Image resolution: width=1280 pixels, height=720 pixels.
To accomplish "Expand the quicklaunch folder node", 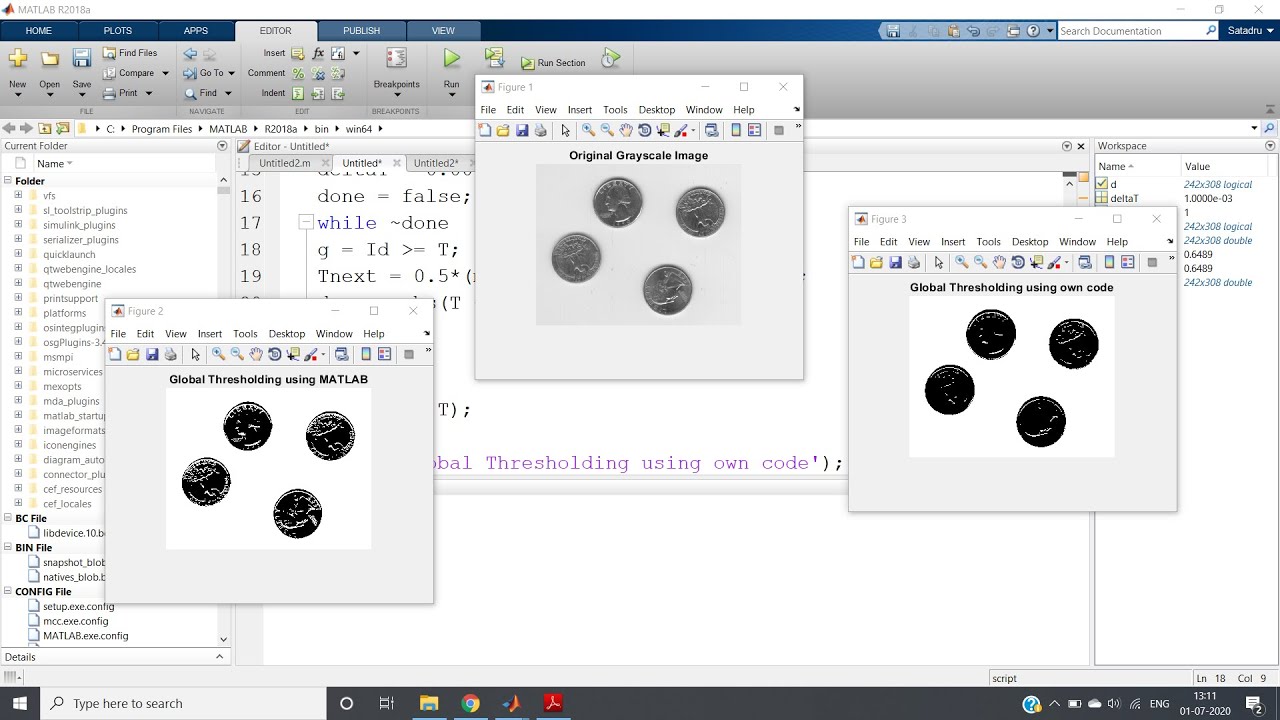I will 18,254.
